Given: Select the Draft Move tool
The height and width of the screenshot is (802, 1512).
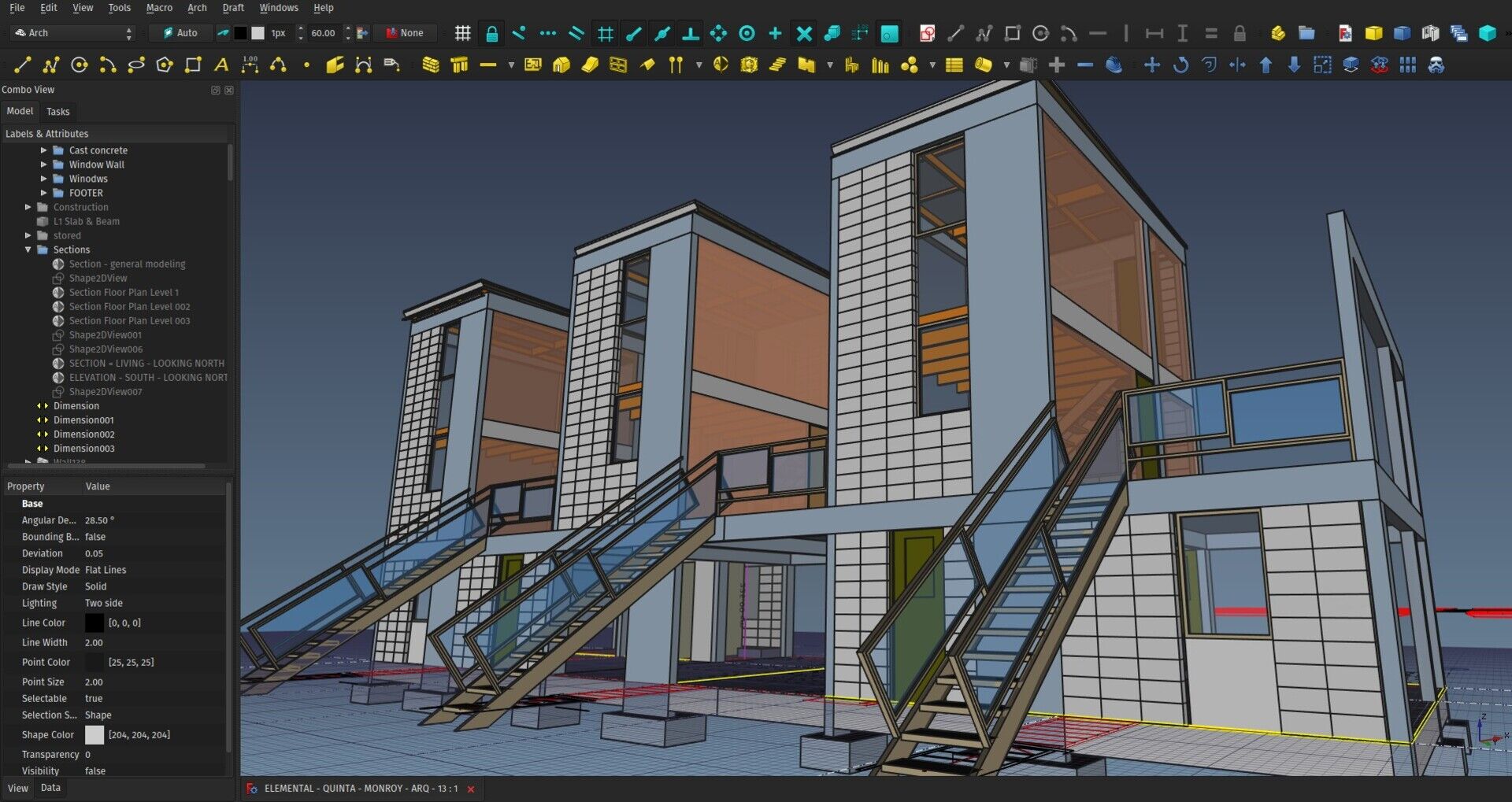Looking at the screenshot, I should (1151, 65).
